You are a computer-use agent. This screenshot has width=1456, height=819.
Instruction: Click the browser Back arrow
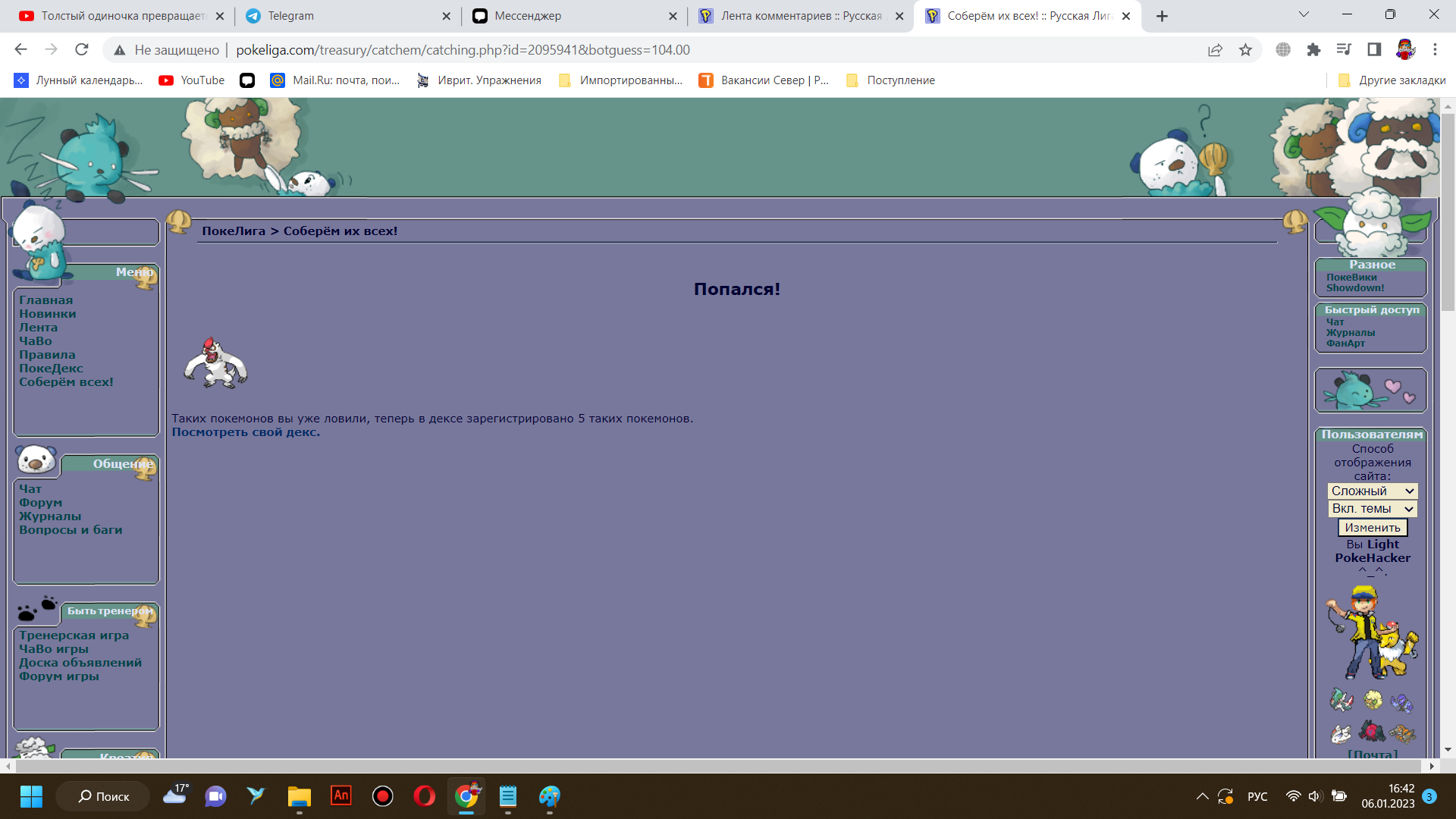click(20, 49)
